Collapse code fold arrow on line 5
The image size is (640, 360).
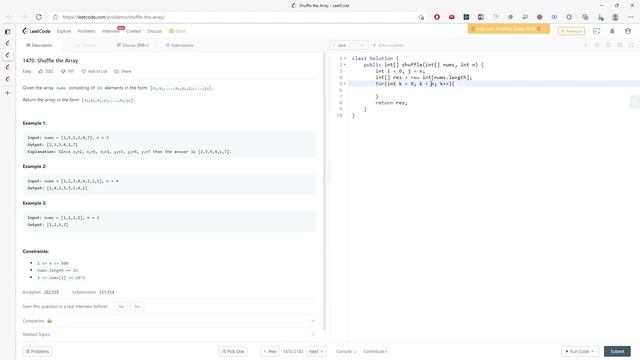point(345,84)
